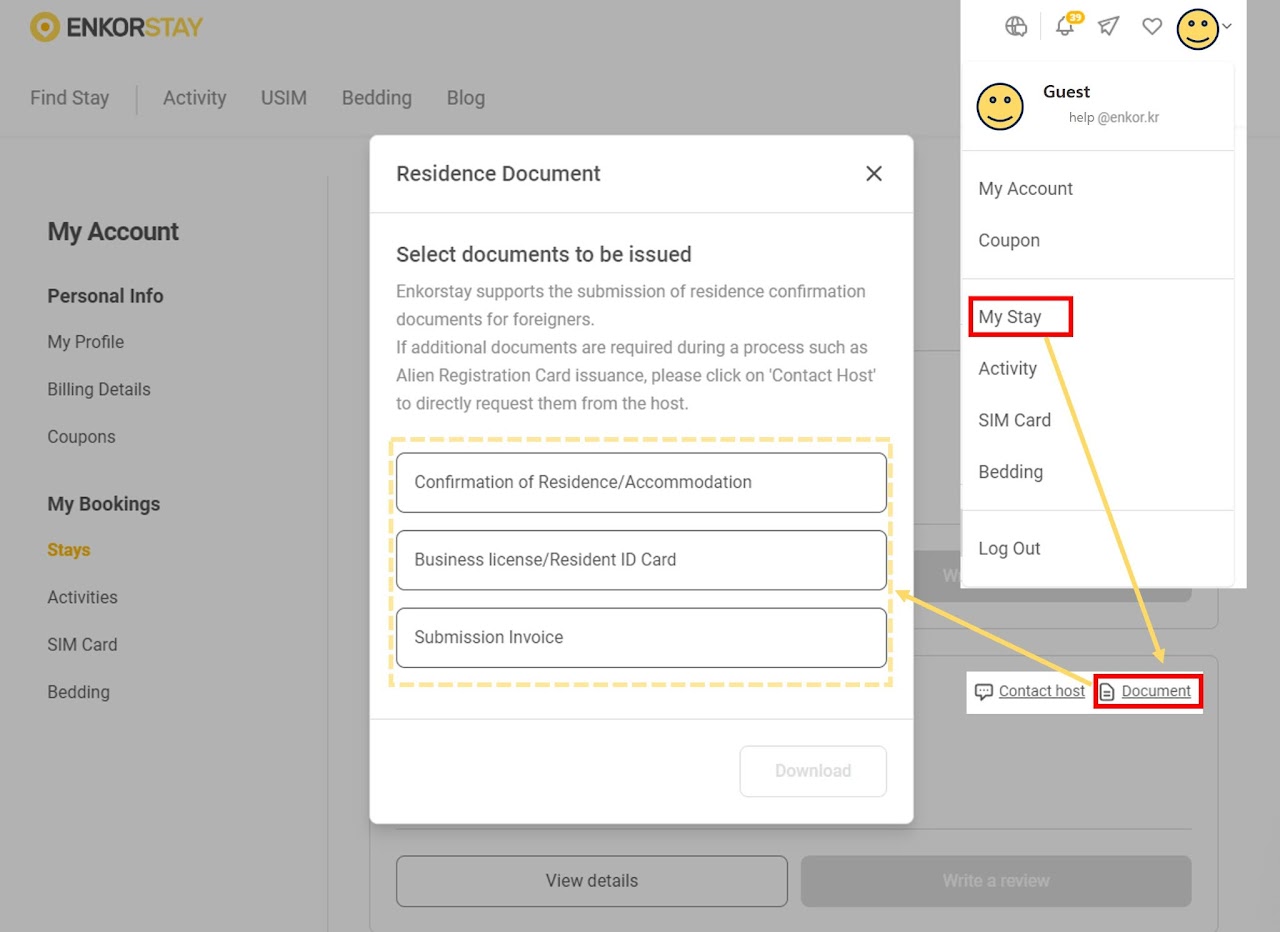Open the Activity nav item in header
This screenshot has width=1280, height=932.
pyautogui.click(x=194, y=98)
